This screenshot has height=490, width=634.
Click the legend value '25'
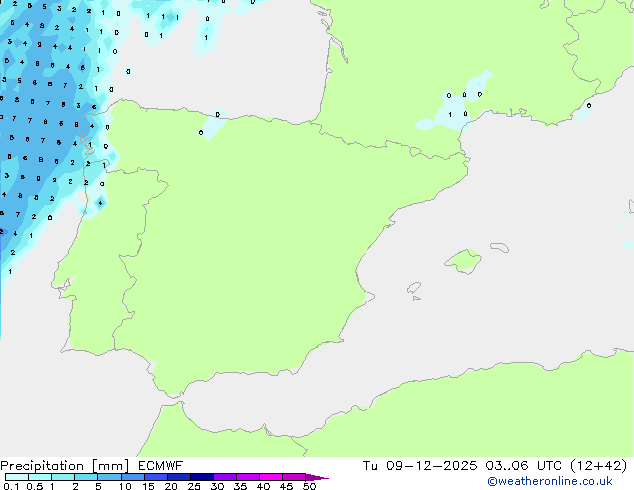coord(194,486)
